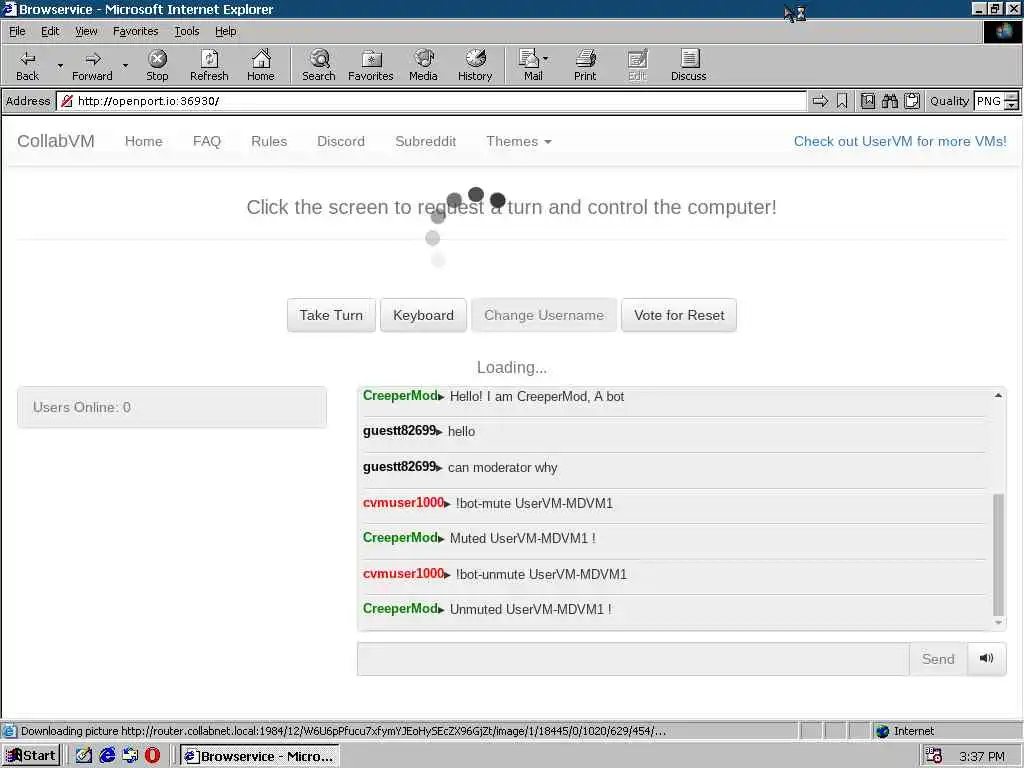Screen dimensions: 1024x768
Task: Focus the chat message input field
Action: pyautogui.click(x=633, y=658)
